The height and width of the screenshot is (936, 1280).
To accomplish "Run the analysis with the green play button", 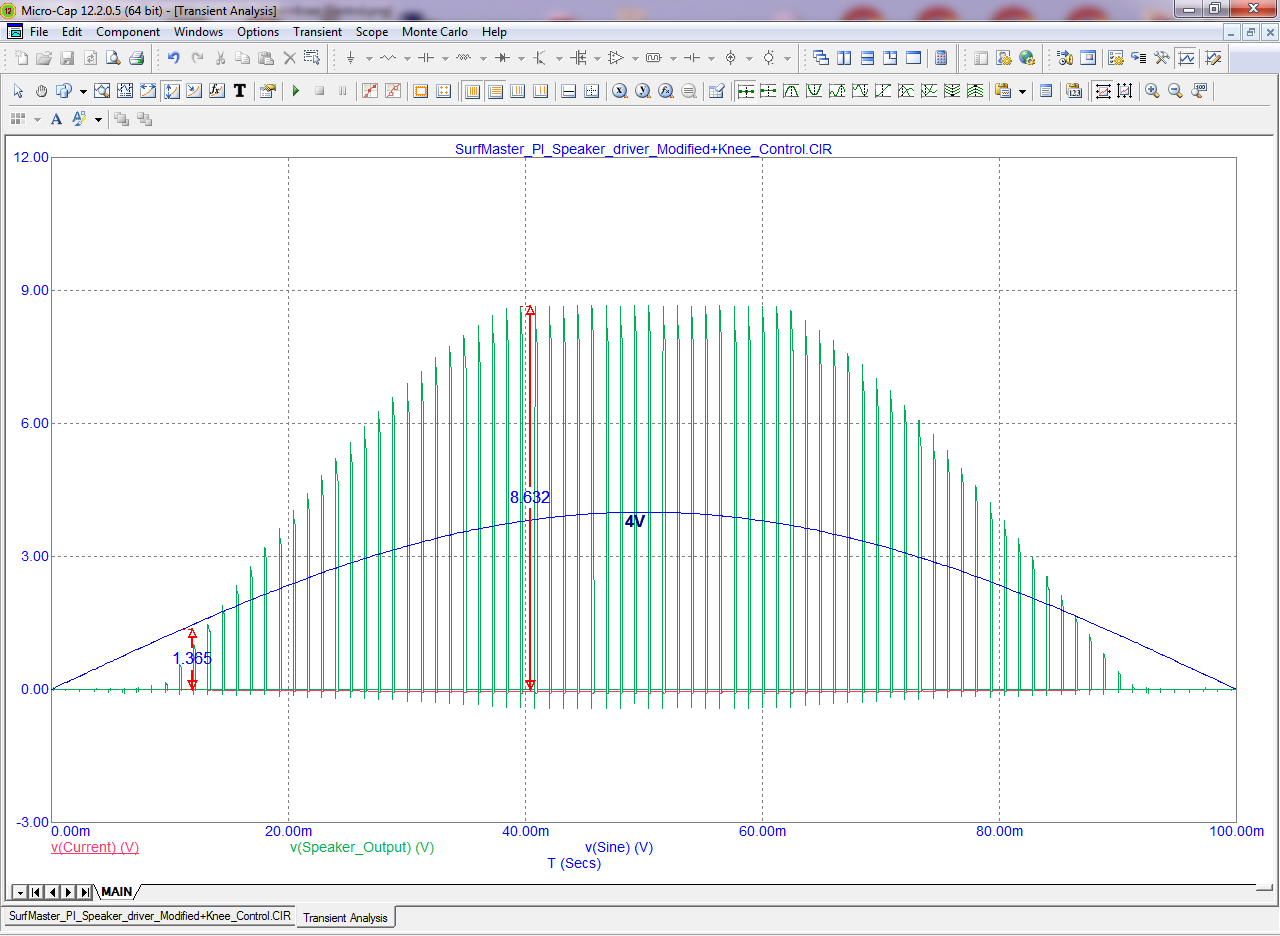I will point(296,91).
